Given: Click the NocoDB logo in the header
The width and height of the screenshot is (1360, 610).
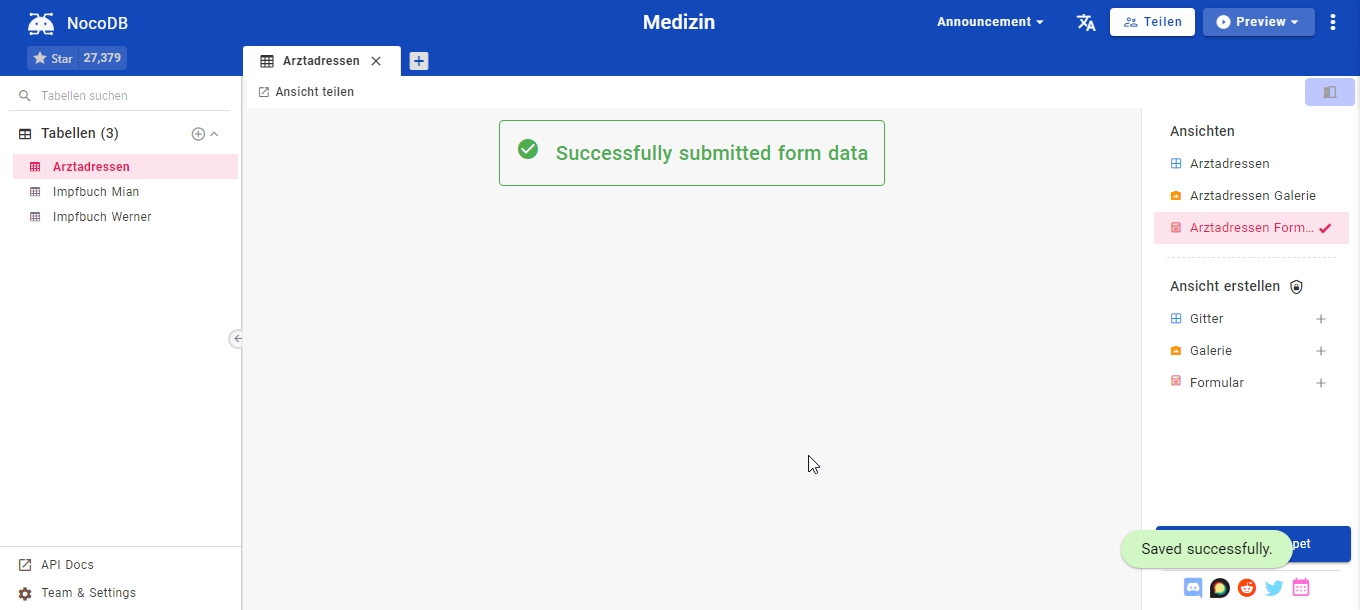Looking at the screenshot, I should pos(41,21).
